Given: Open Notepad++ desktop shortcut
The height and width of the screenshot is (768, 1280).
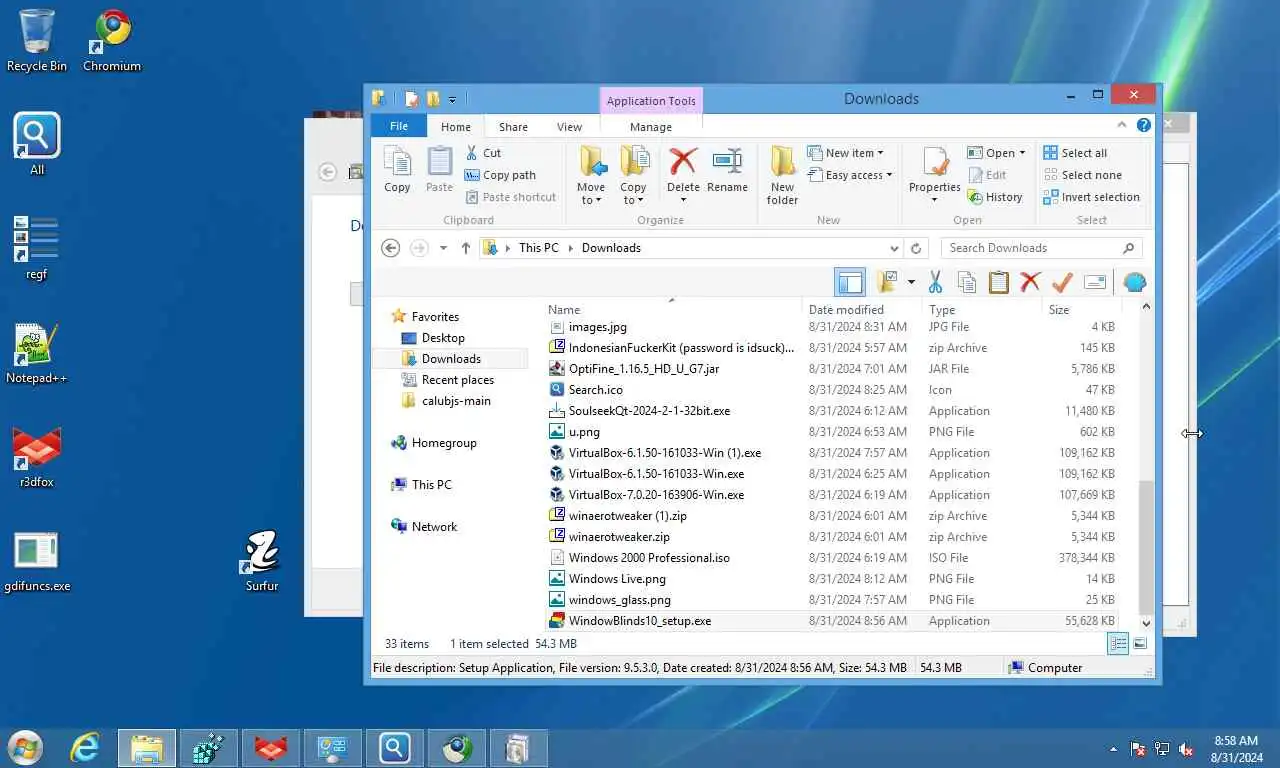Looking at the screenshot, I should (x=36, y=352).
